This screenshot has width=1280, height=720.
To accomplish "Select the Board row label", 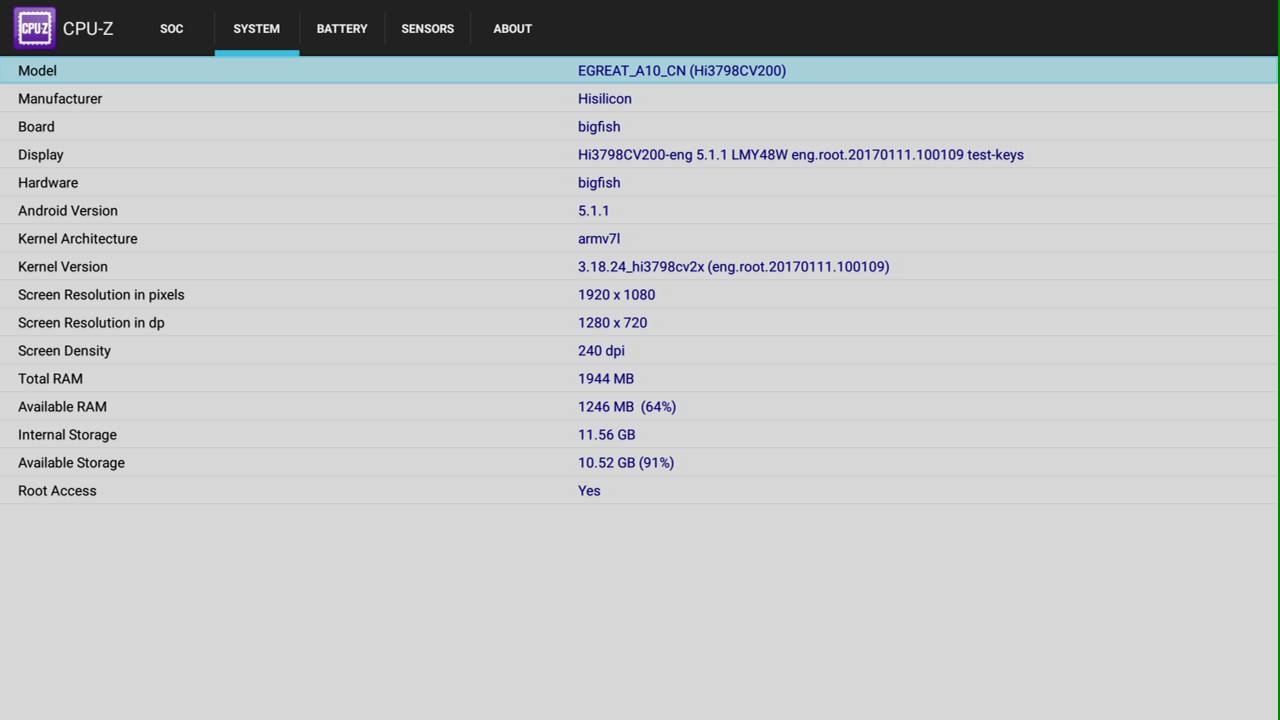I will (36, 127).
